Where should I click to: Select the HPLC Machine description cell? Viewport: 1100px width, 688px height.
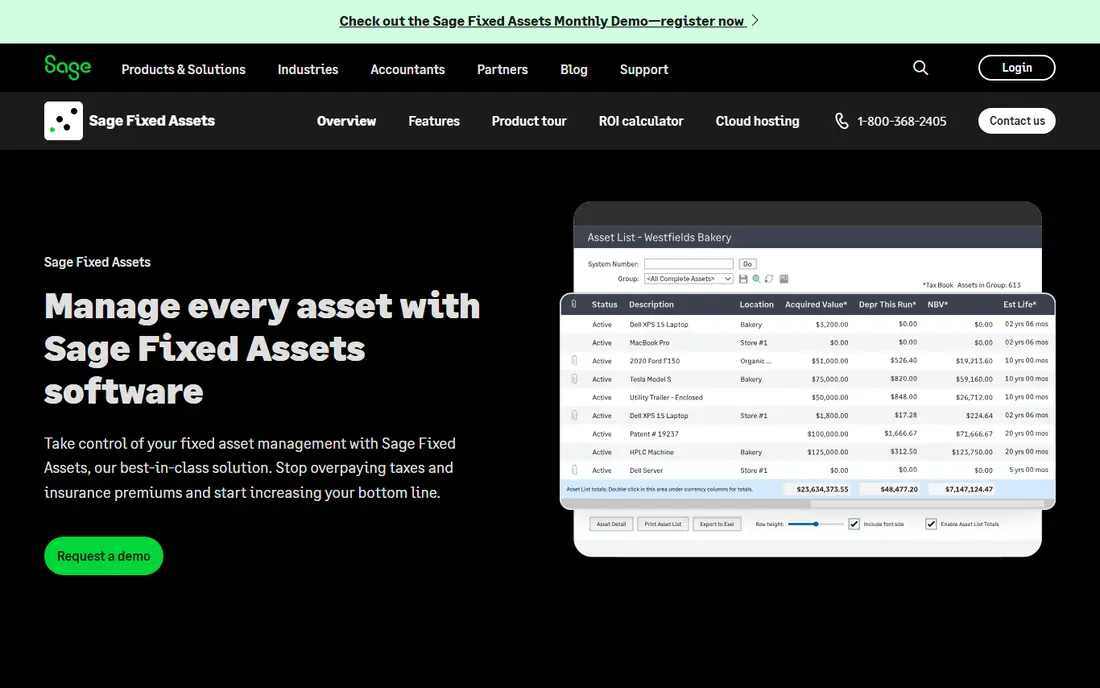[x=651, y=452]
